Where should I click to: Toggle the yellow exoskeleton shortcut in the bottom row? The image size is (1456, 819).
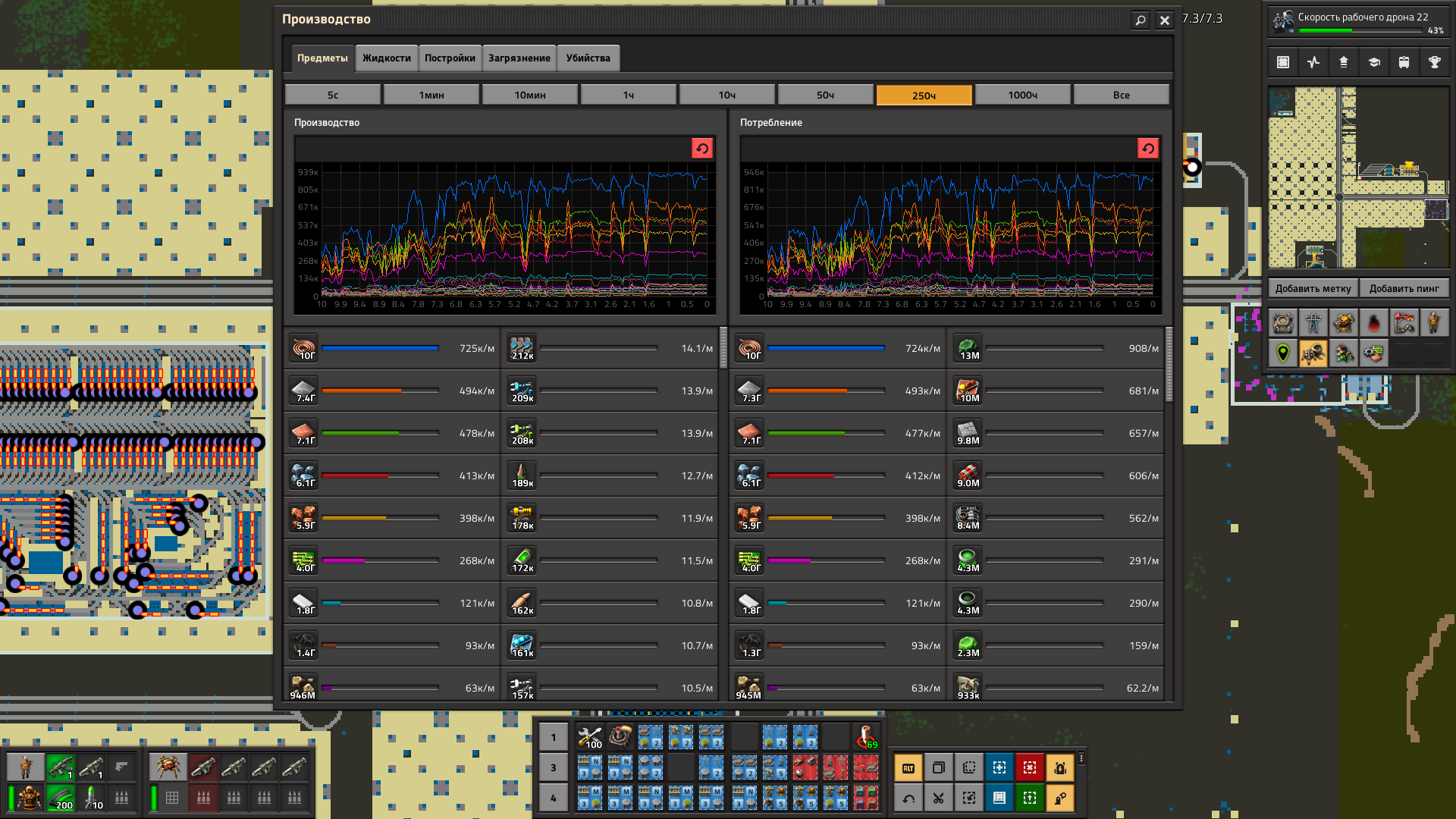pos(1060,798)
